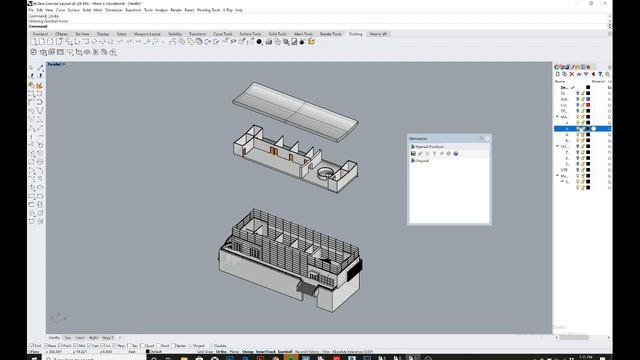Open Windows Start menu
The image size is (640, 360).
click(34, 358)
